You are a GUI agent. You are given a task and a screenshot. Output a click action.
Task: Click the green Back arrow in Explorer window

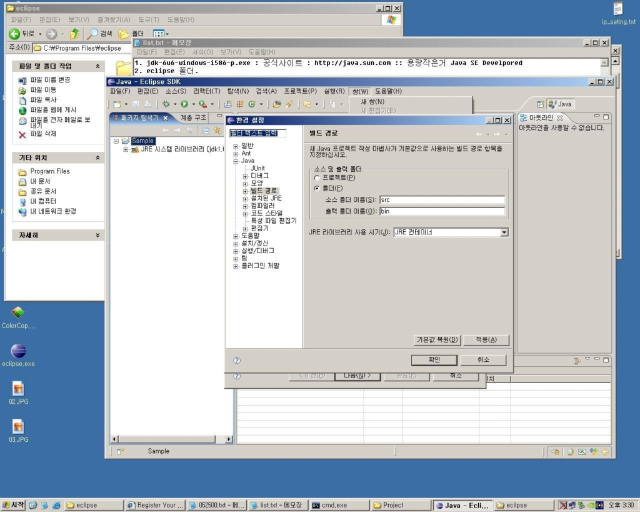pos(14,34)
